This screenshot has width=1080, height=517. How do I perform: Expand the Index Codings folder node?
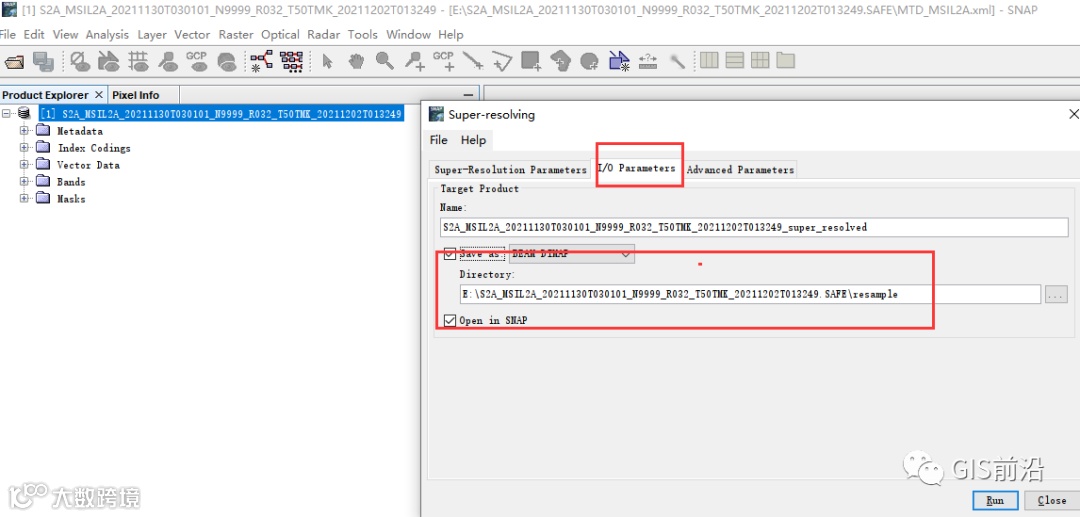(x=25, y=147)
